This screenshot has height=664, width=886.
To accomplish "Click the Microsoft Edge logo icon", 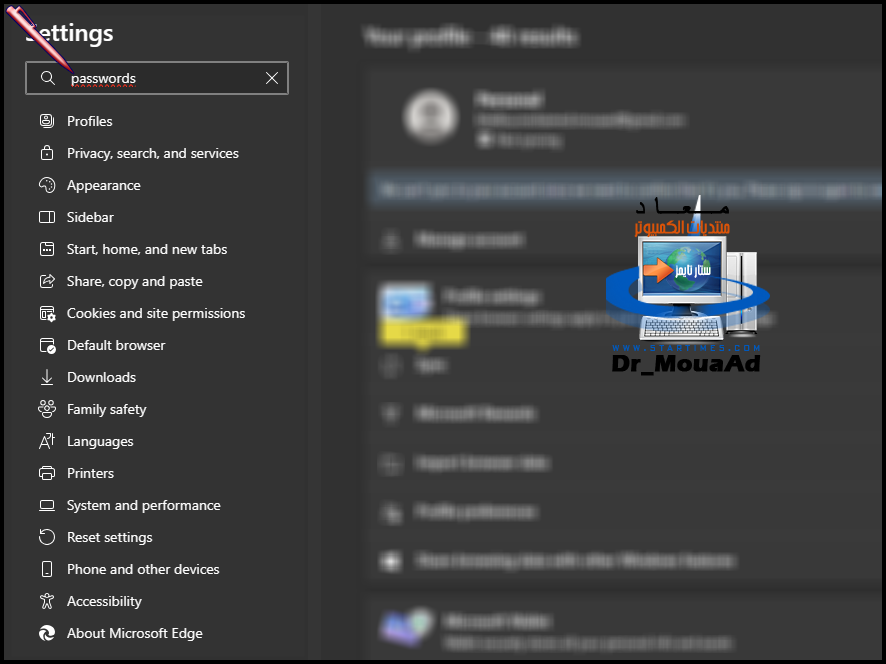I will 47,633.
